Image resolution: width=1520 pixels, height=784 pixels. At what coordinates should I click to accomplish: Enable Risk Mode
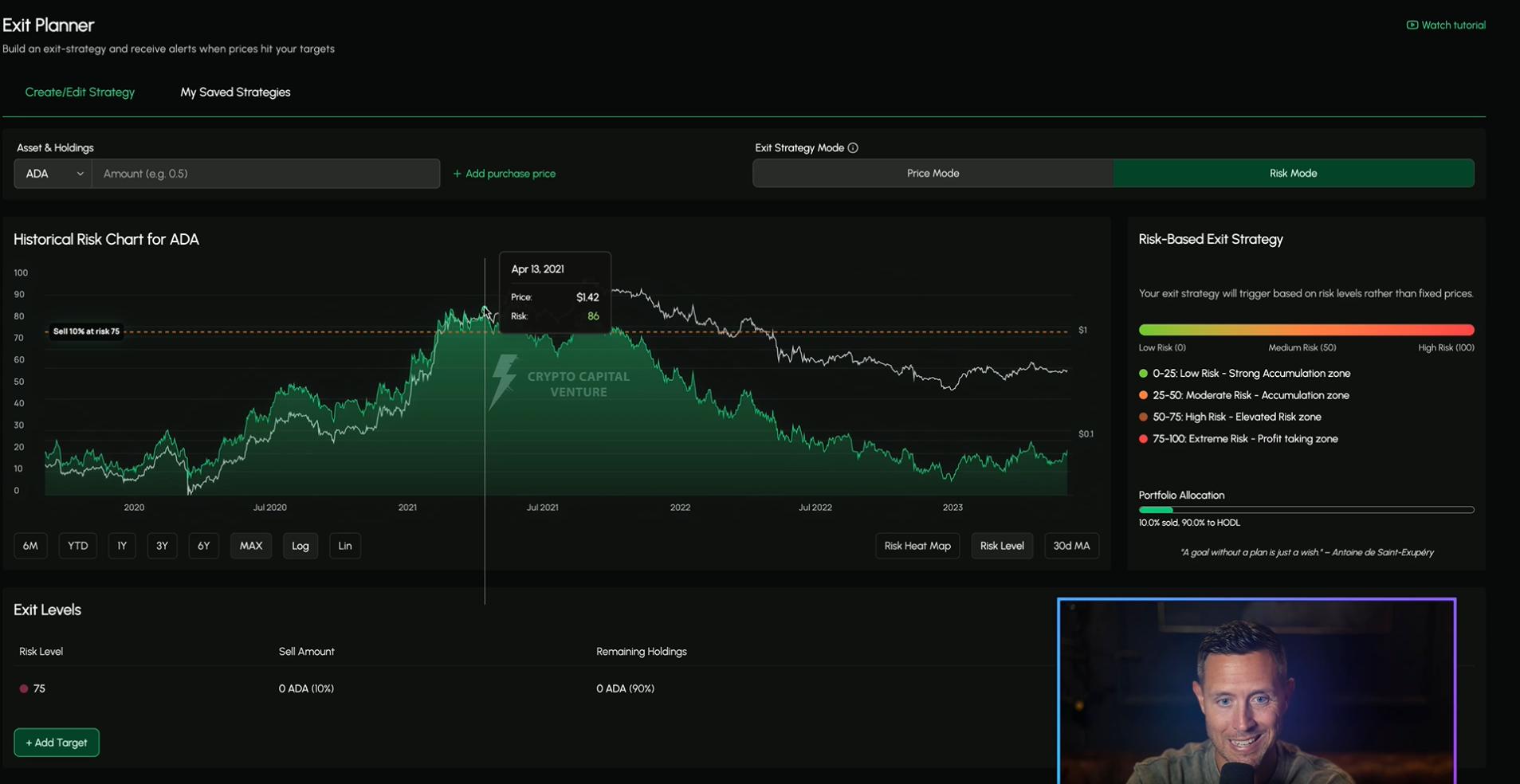(x=1293, y=173)
